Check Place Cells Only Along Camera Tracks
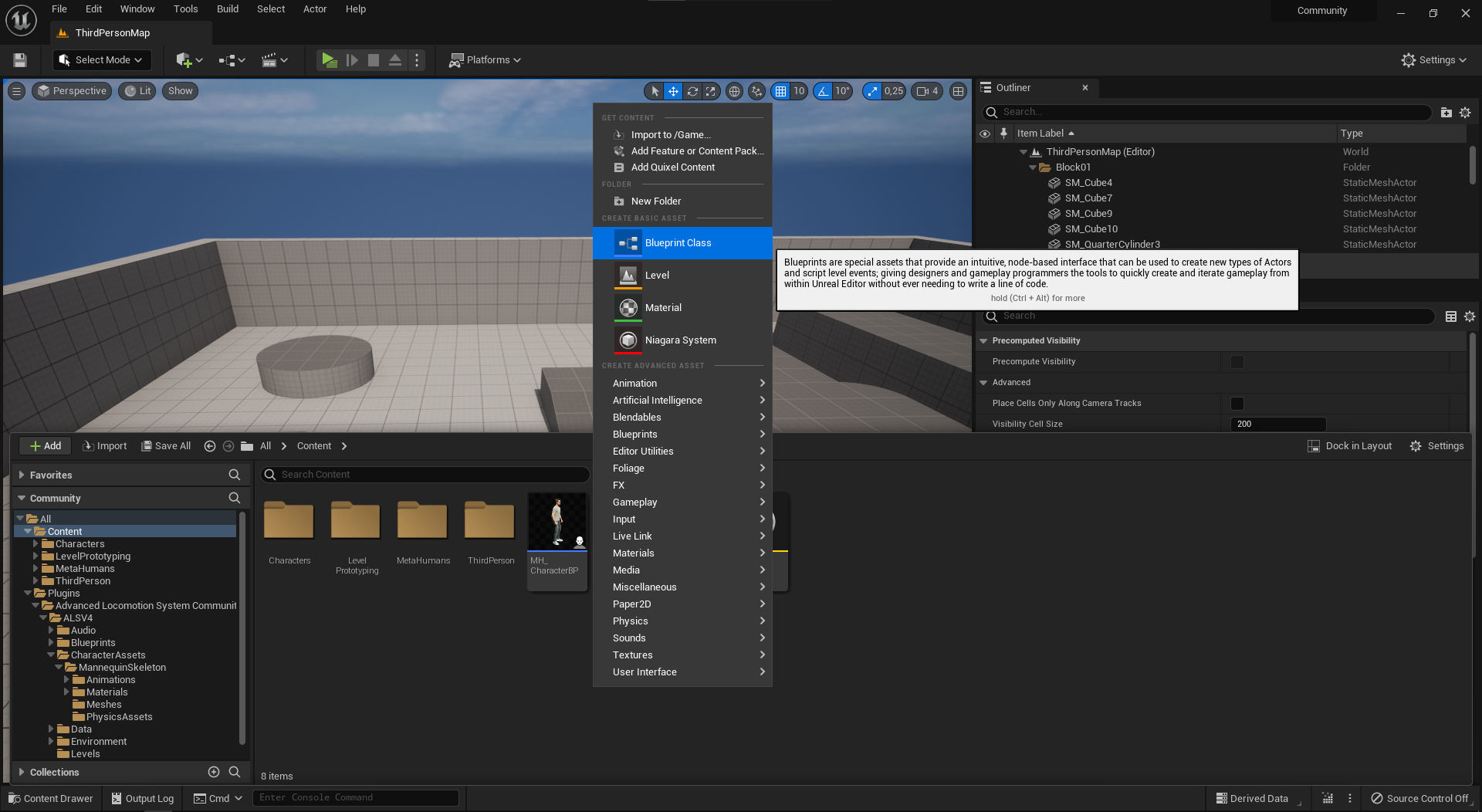 (1237, 404)
